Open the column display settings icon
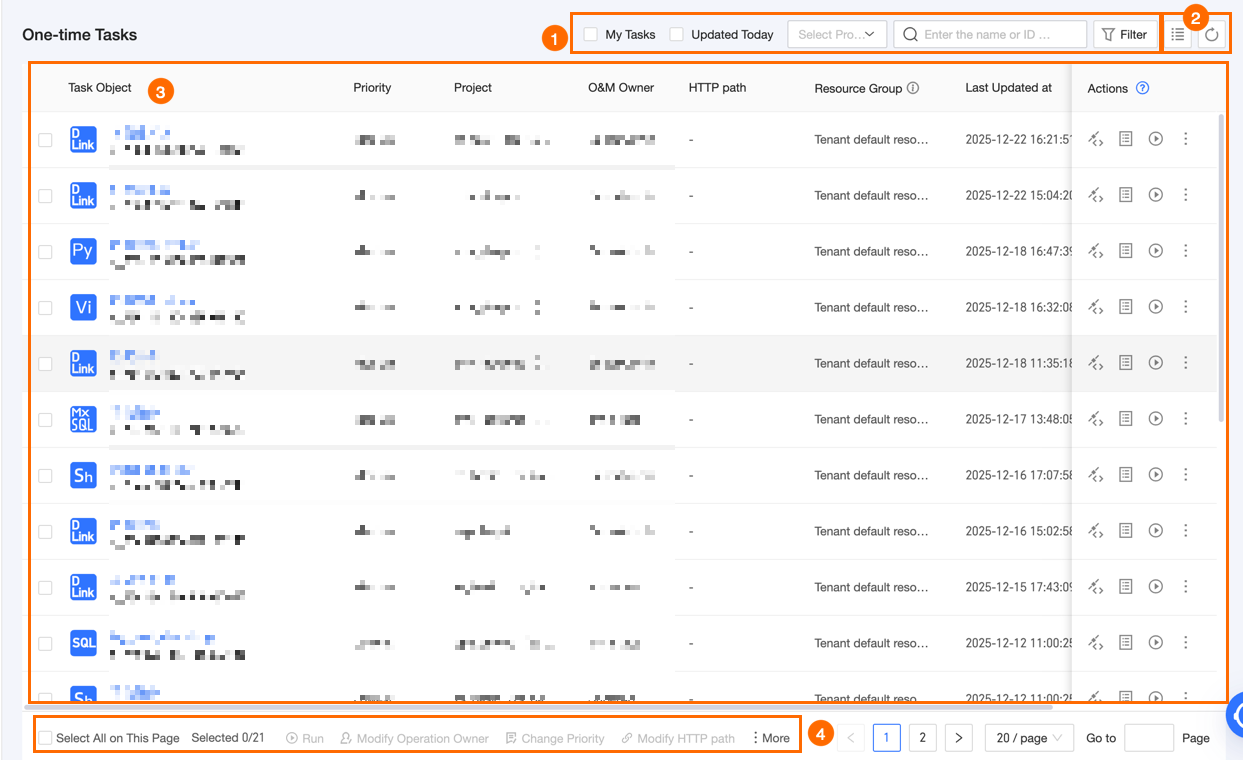This screenshot has height=760, width=1243. tap(1178, 35)
